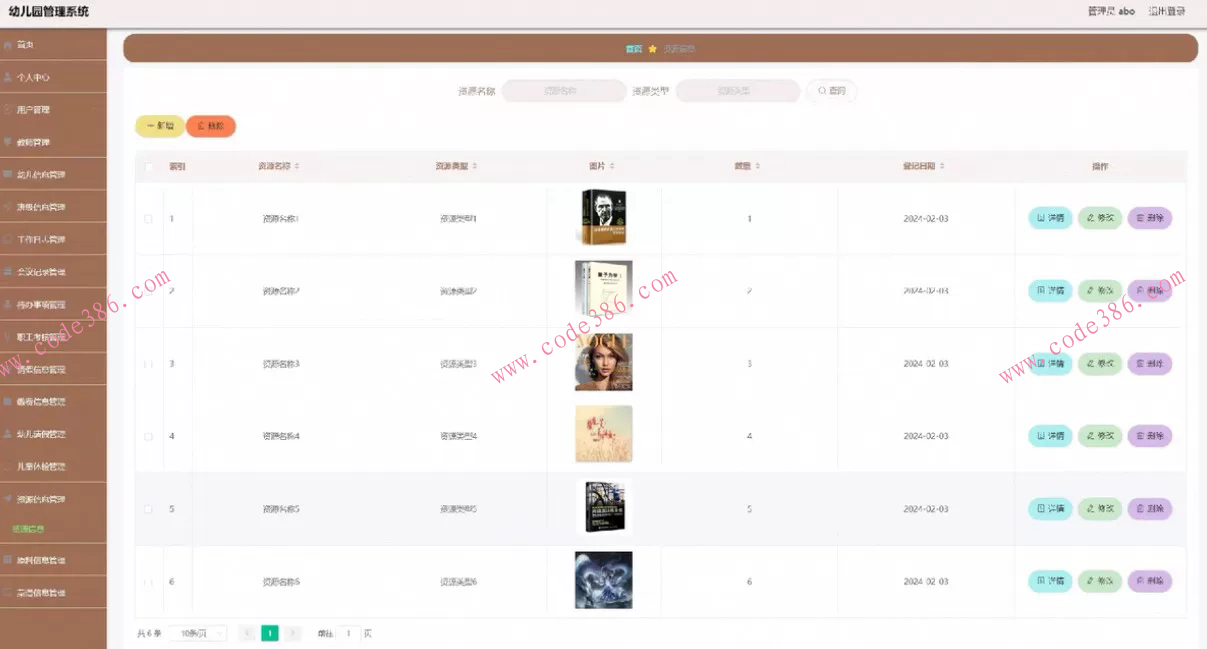The width and height of the screenshot is (1207, 649).
Task: Click the 个人中心 sidebar icon
Action: [x=8, y=77]
